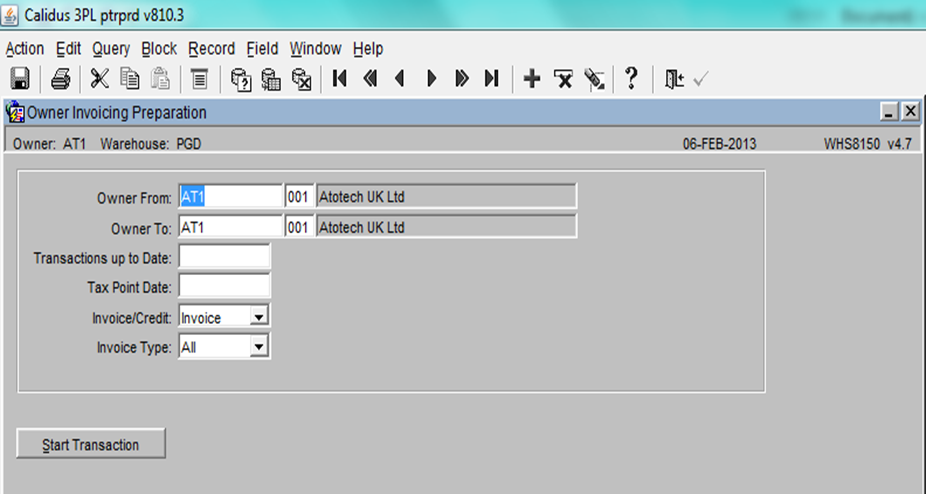Screen dimensions: 926x494
Task: Click Owner From Atotech UK Ltd name field
Action: [x=446, y=197]
